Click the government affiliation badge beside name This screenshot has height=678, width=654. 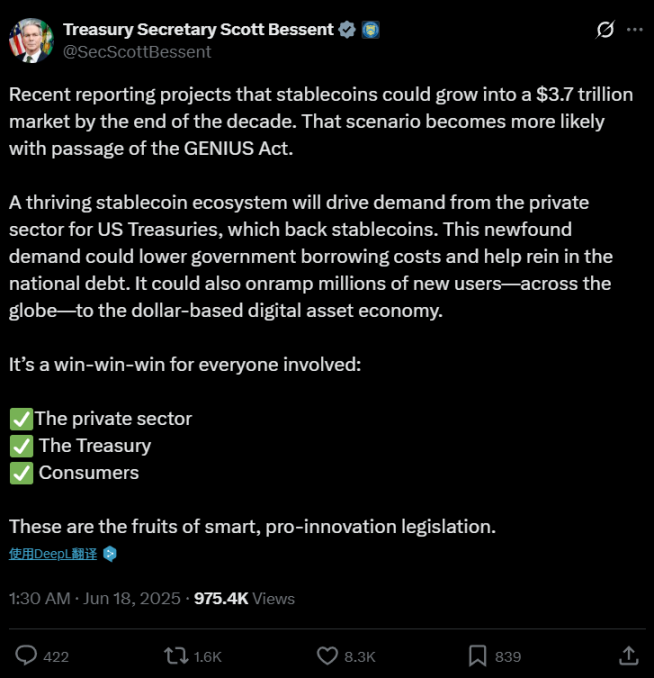[369, 30]
